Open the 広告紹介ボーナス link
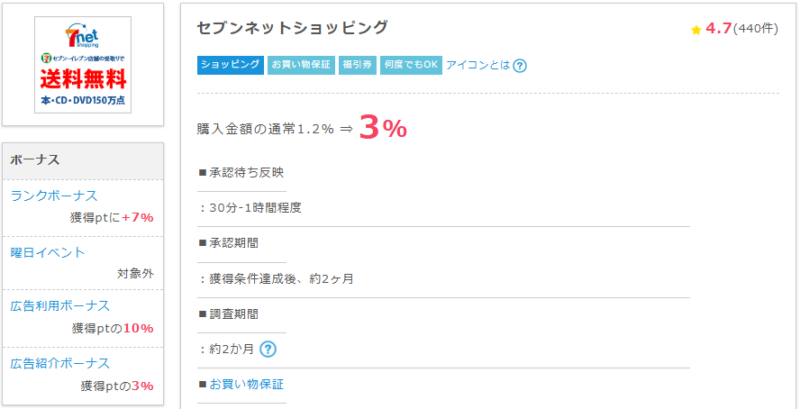800x409 pixels. (x=60, y=362)
